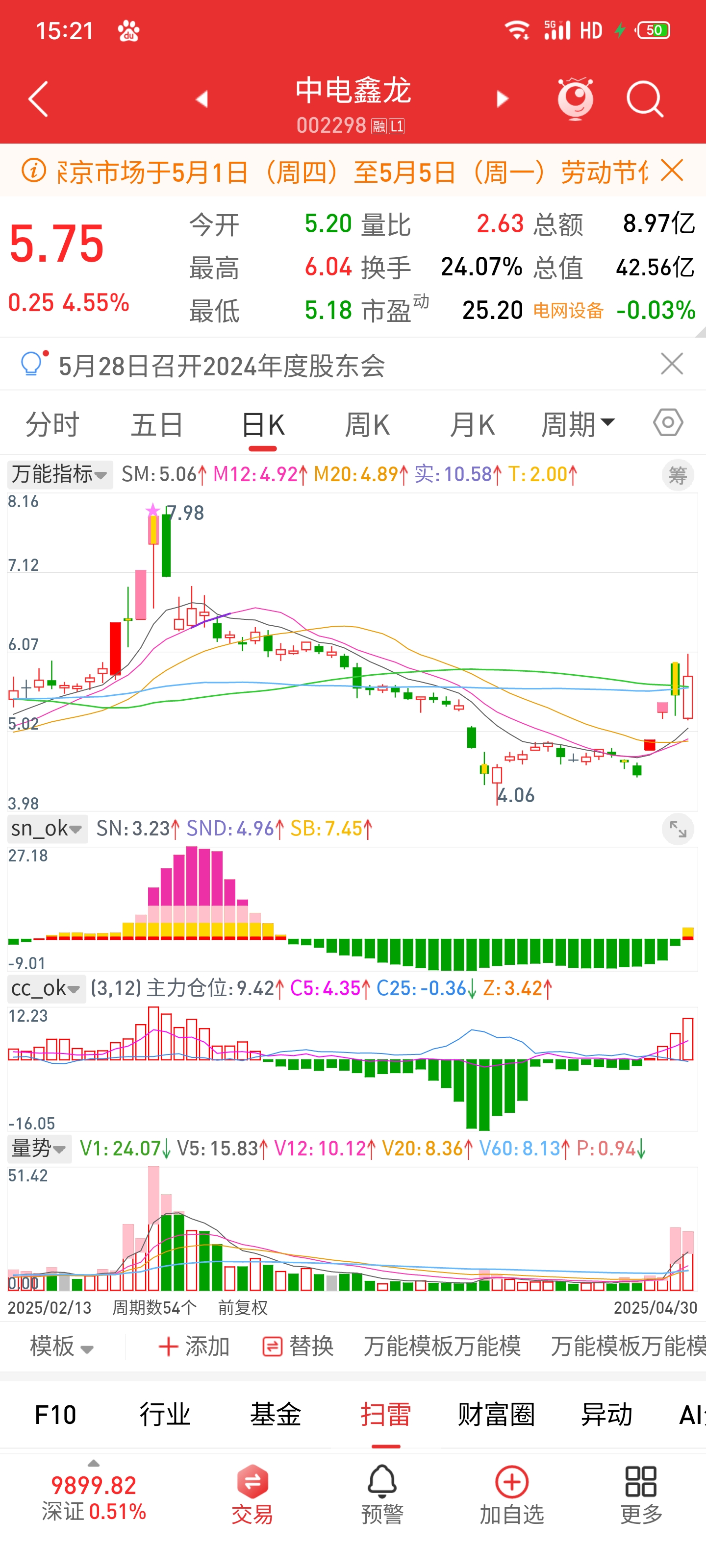
Task: Select first 万能模板万能模 template
Action: (442, 1347)
